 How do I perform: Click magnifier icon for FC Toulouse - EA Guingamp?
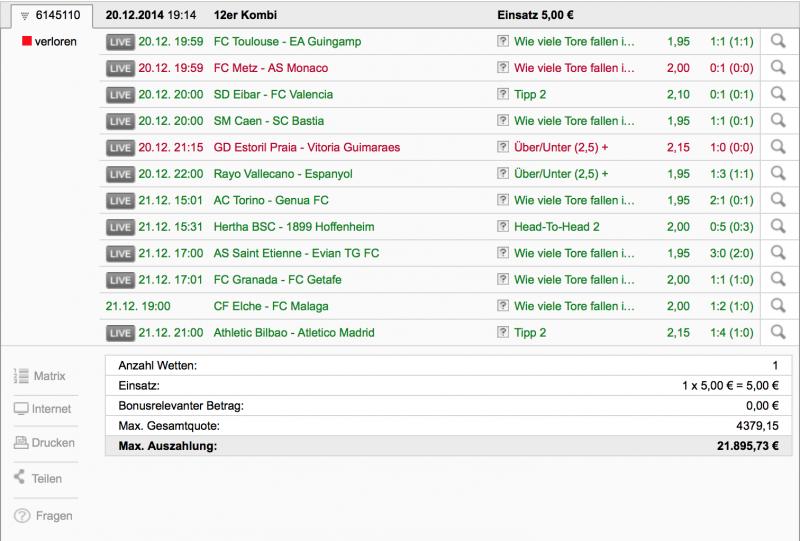[x=778, y=41]
